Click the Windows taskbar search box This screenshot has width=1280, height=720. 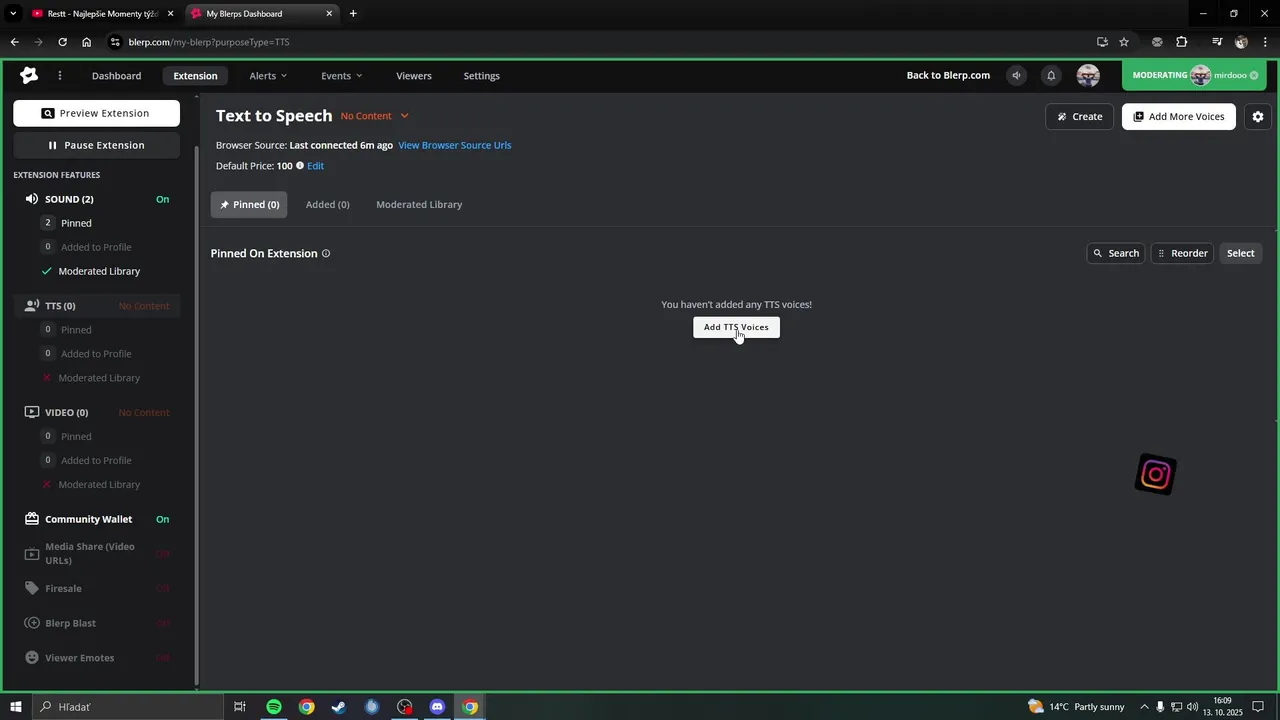point(128,707)
